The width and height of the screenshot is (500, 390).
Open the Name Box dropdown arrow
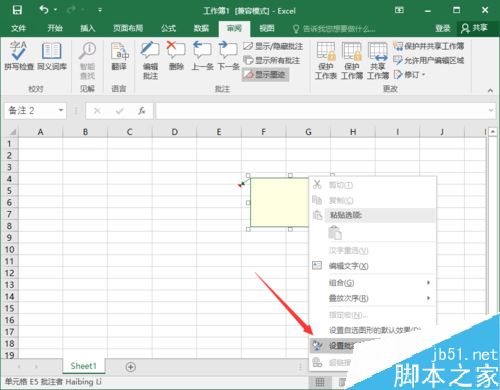61,110
